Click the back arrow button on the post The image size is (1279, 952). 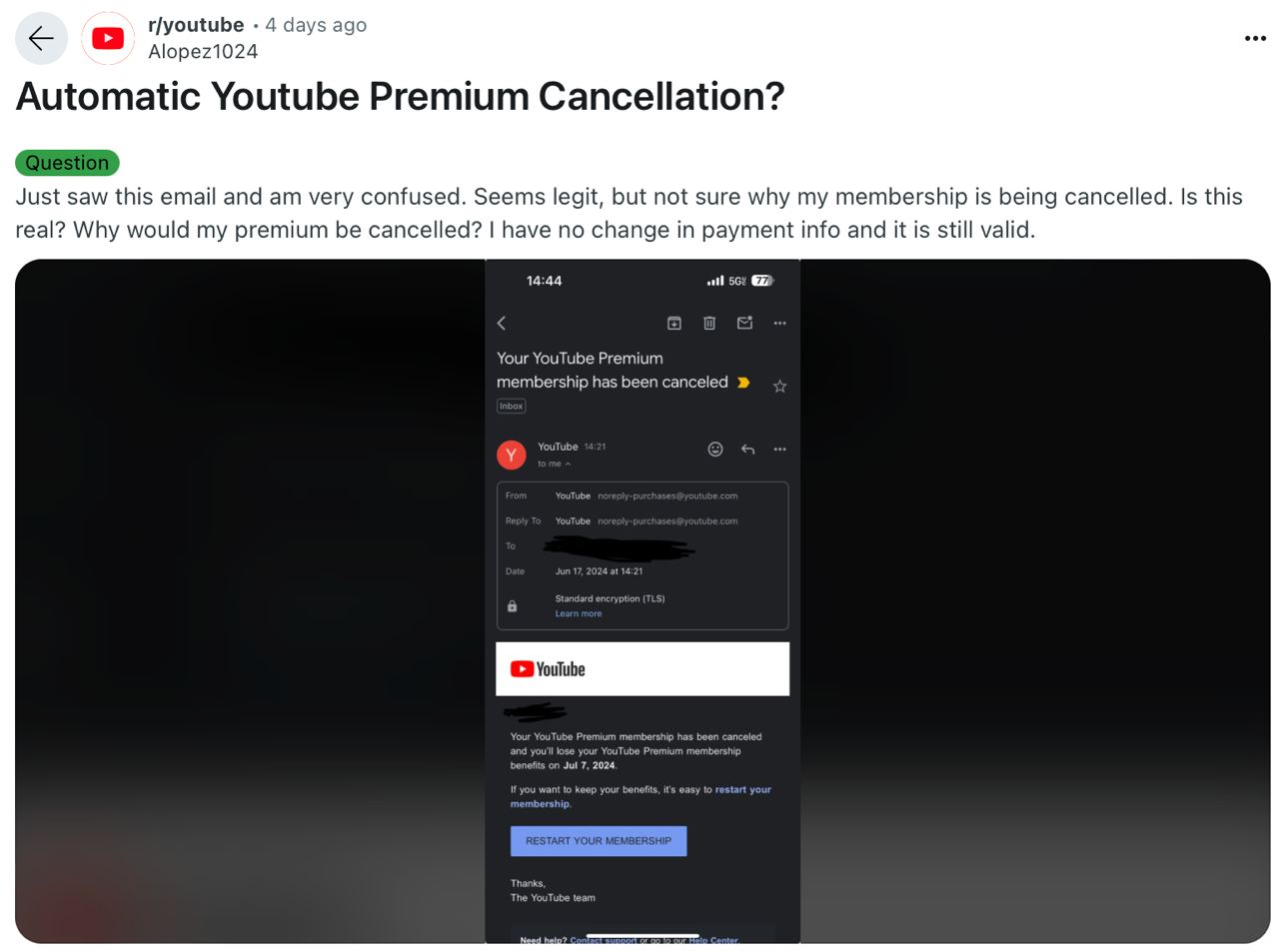coord(41,38)
